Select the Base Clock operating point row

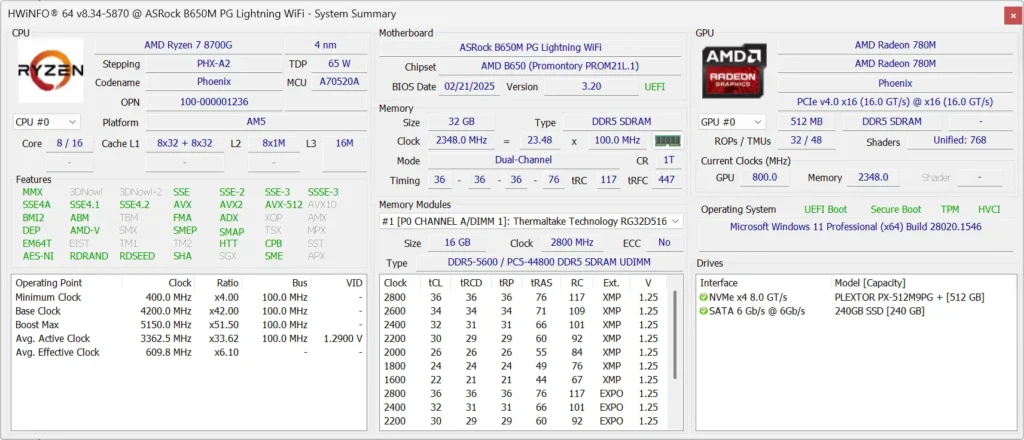pos(189,311)
